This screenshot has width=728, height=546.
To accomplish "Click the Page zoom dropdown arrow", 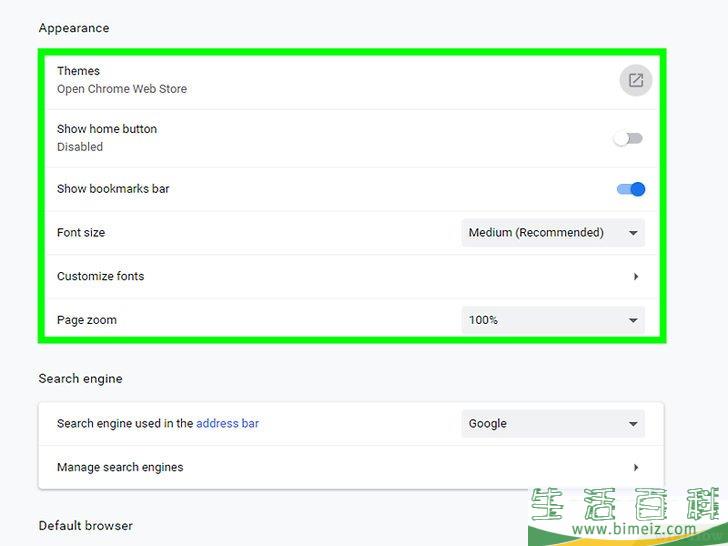I will click(633, 320).
